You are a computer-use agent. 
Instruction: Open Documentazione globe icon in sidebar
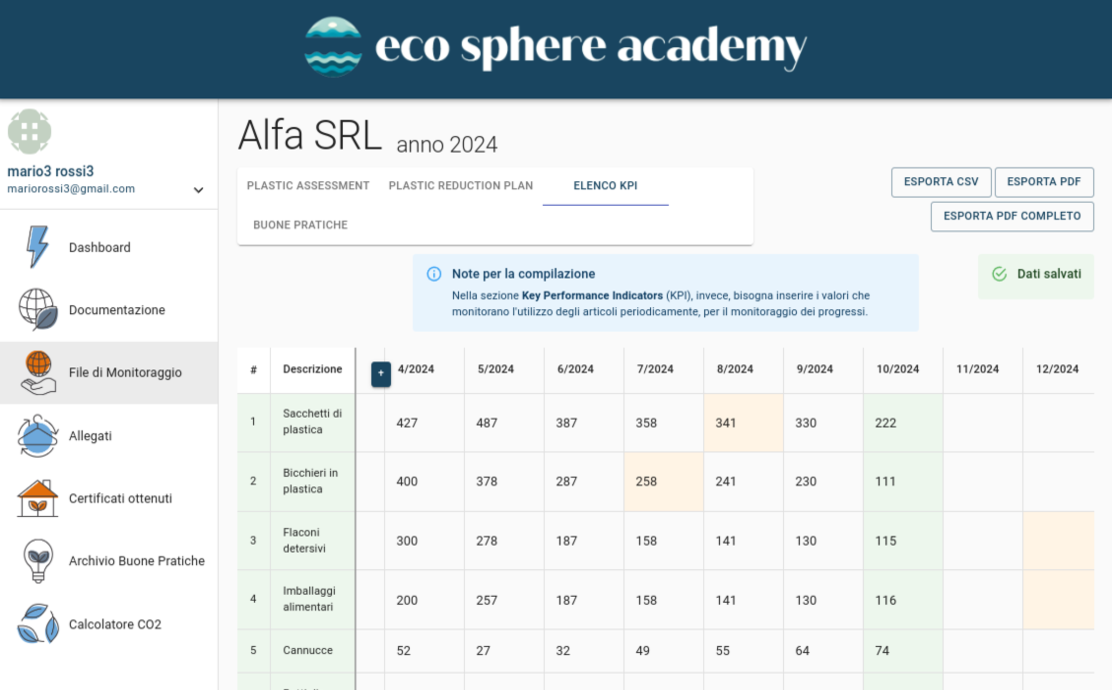point(38,310)
